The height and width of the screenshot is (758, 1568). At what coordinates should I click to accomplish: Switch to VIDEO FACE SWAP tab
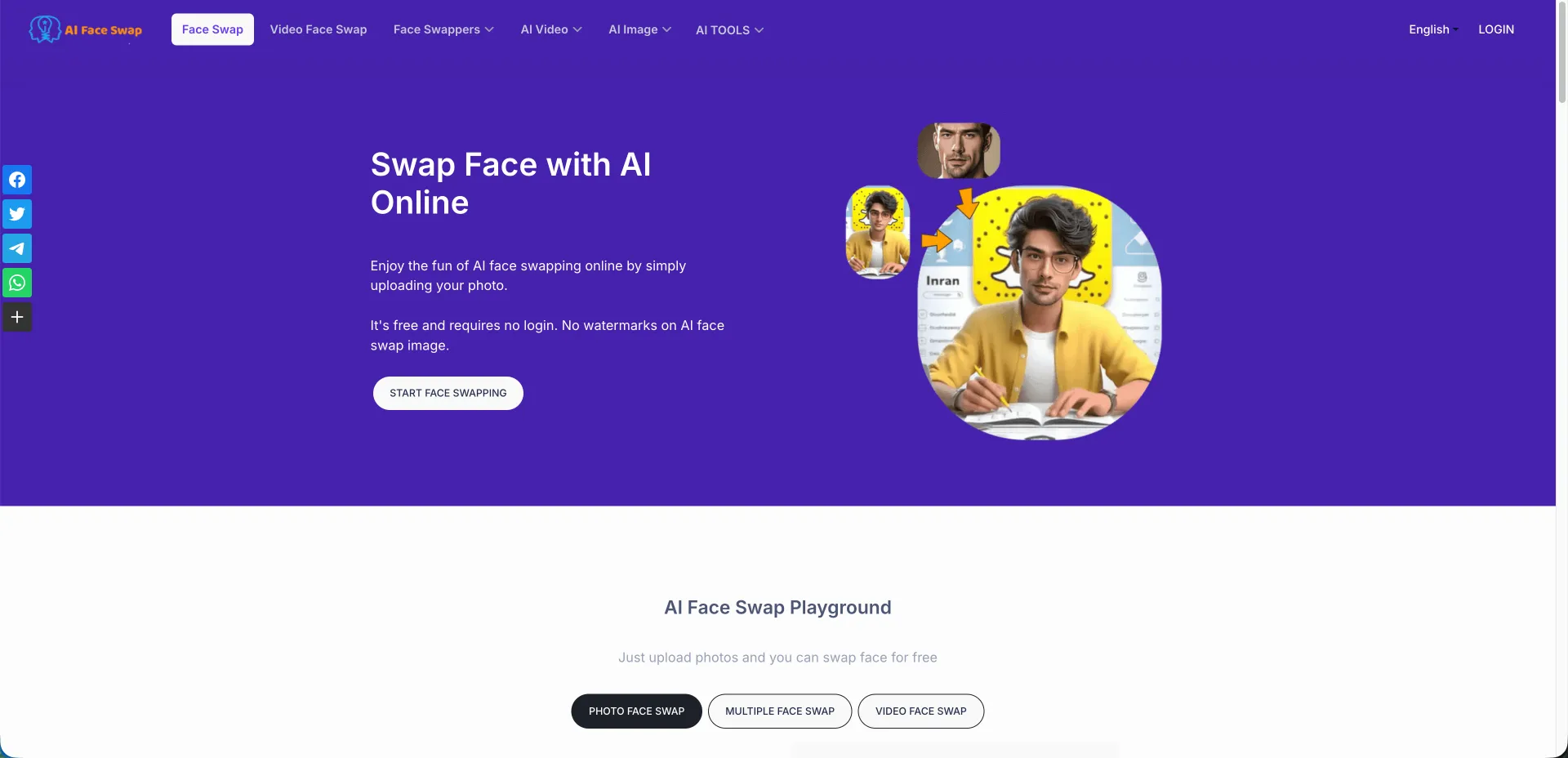[x=921, y=711]
